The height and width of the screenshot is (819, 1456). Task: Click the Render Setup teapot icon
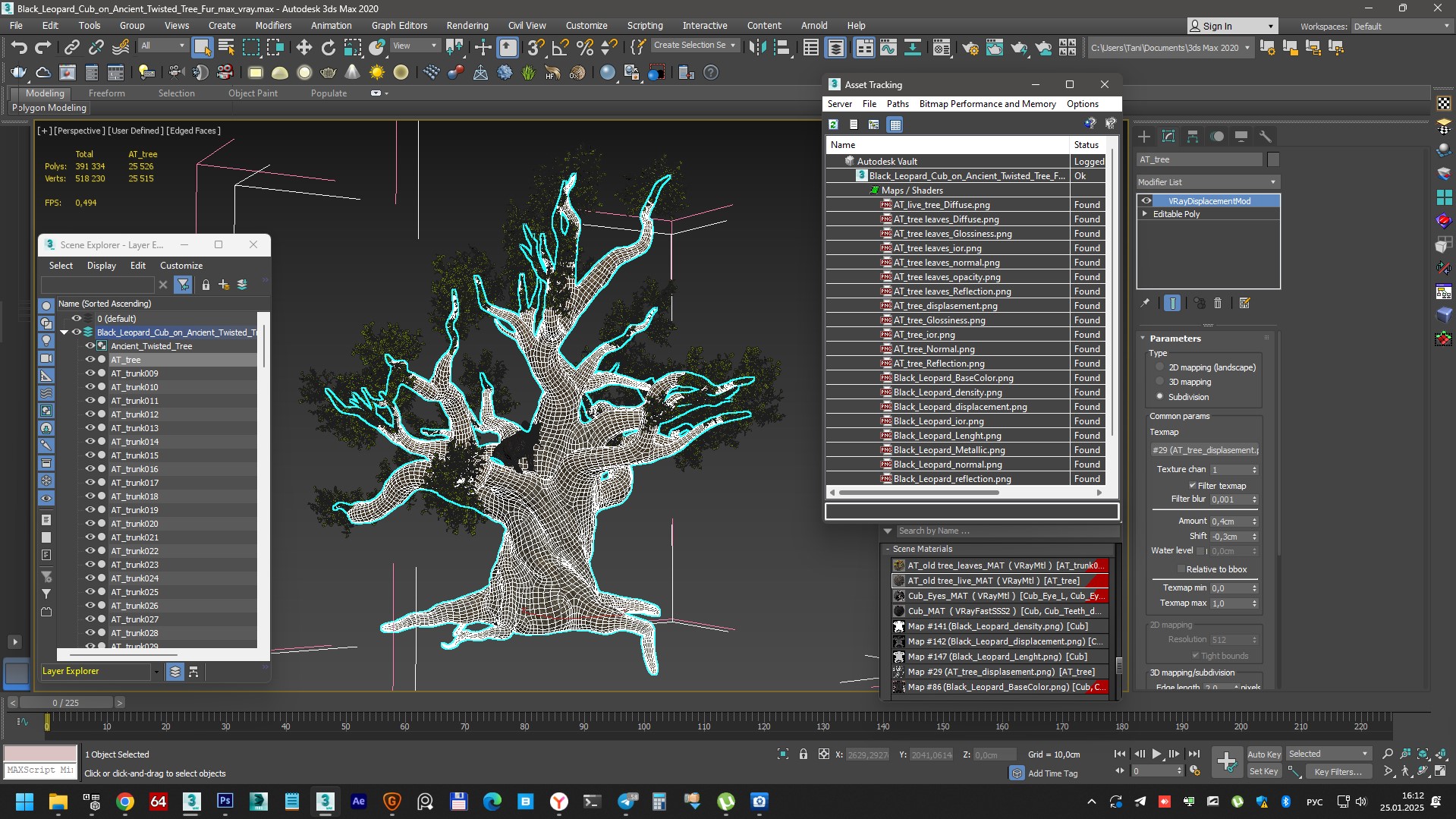970,48
